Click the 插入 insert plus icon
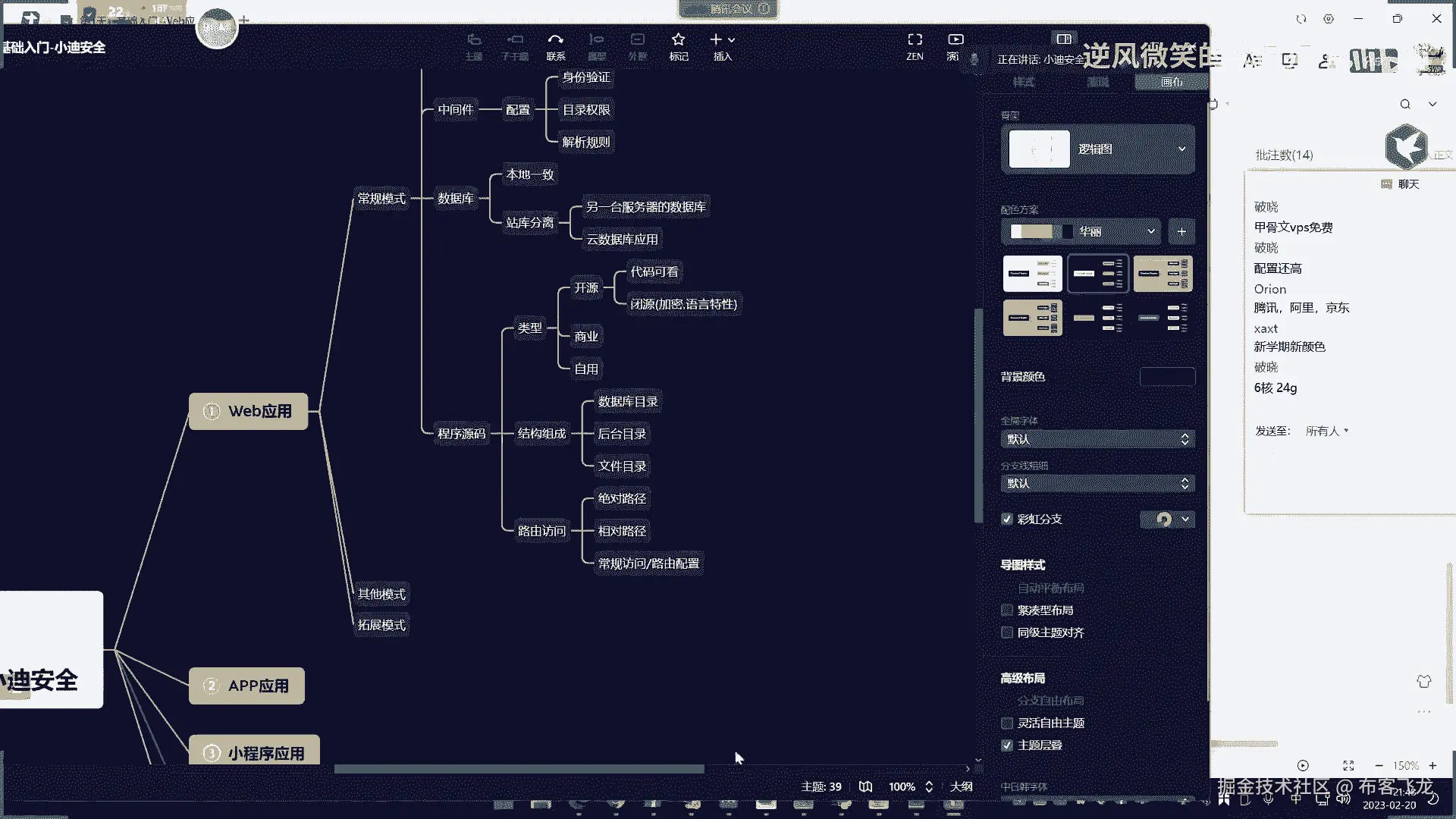 (x=716, y=39)
